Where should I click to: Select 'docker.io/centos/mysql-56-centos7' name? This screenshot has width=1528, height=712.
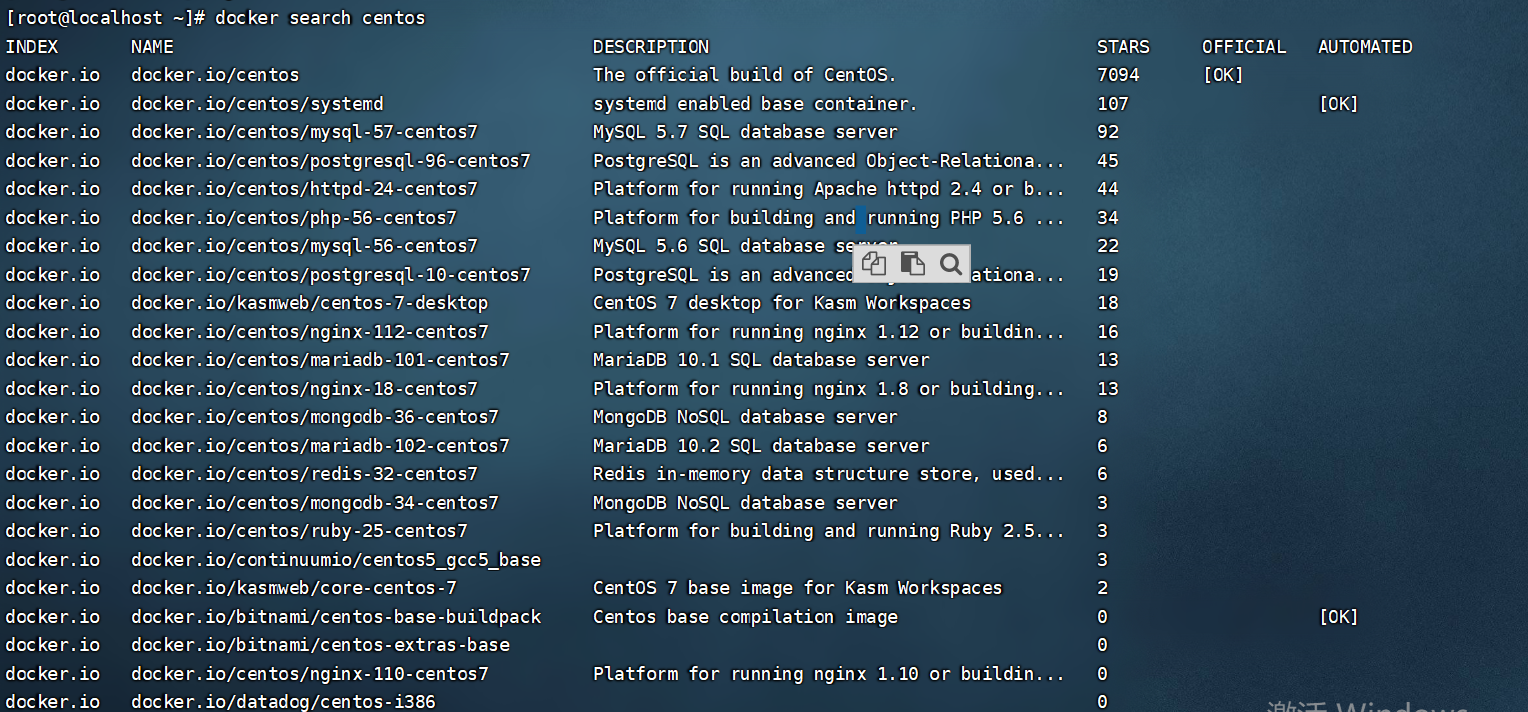[304, 246]
